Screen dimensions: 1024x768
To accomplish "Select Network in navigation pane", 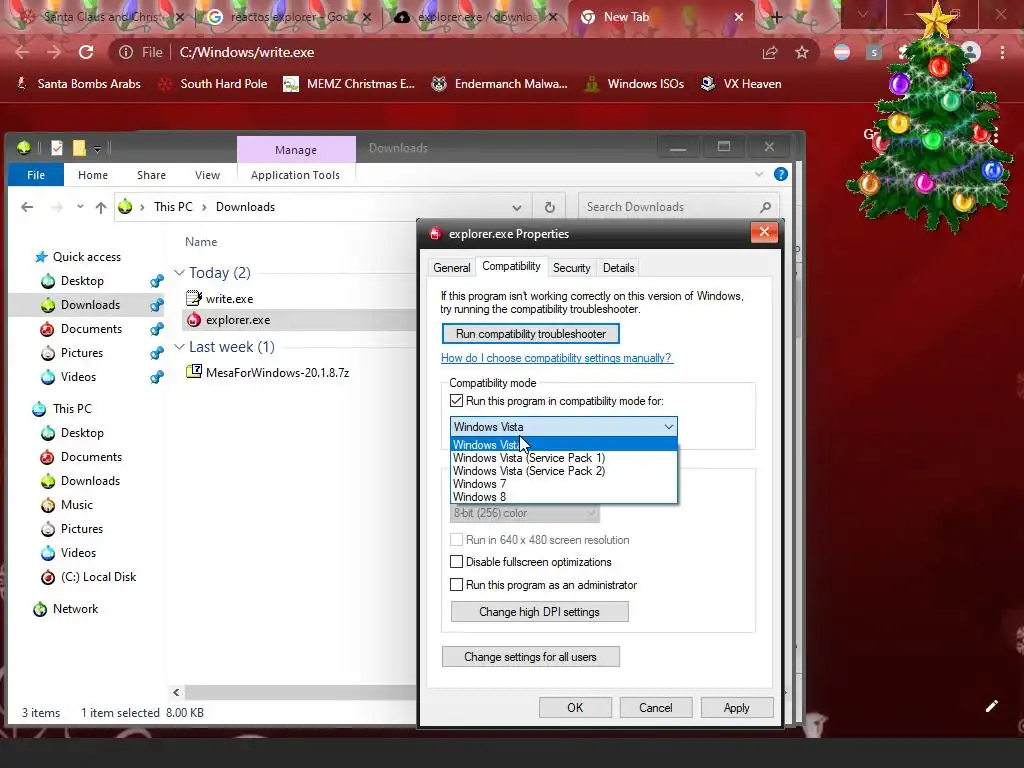I will pos(75,609).
